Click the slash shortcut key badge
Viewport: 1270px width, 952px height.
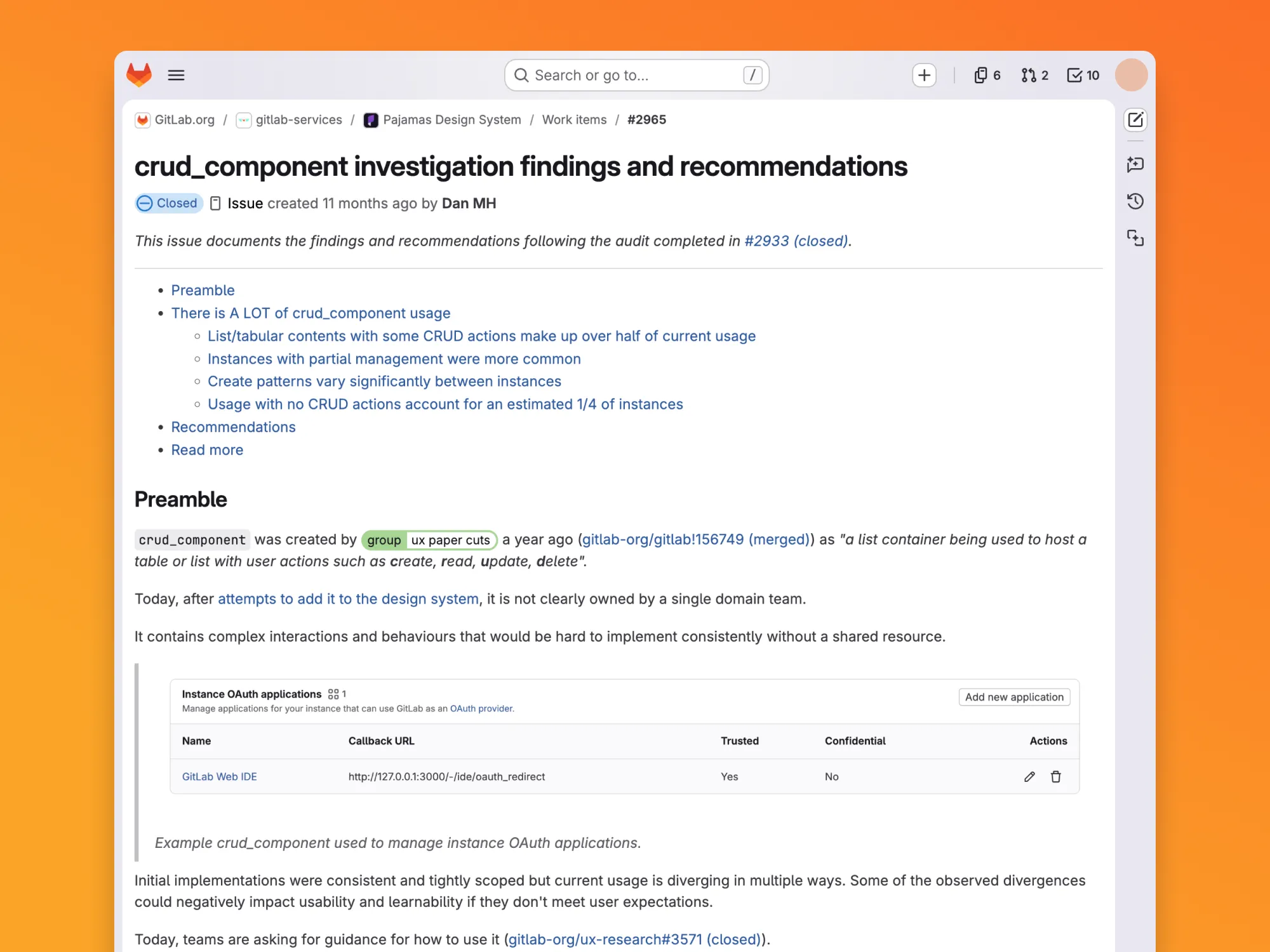tap(752, 75)
